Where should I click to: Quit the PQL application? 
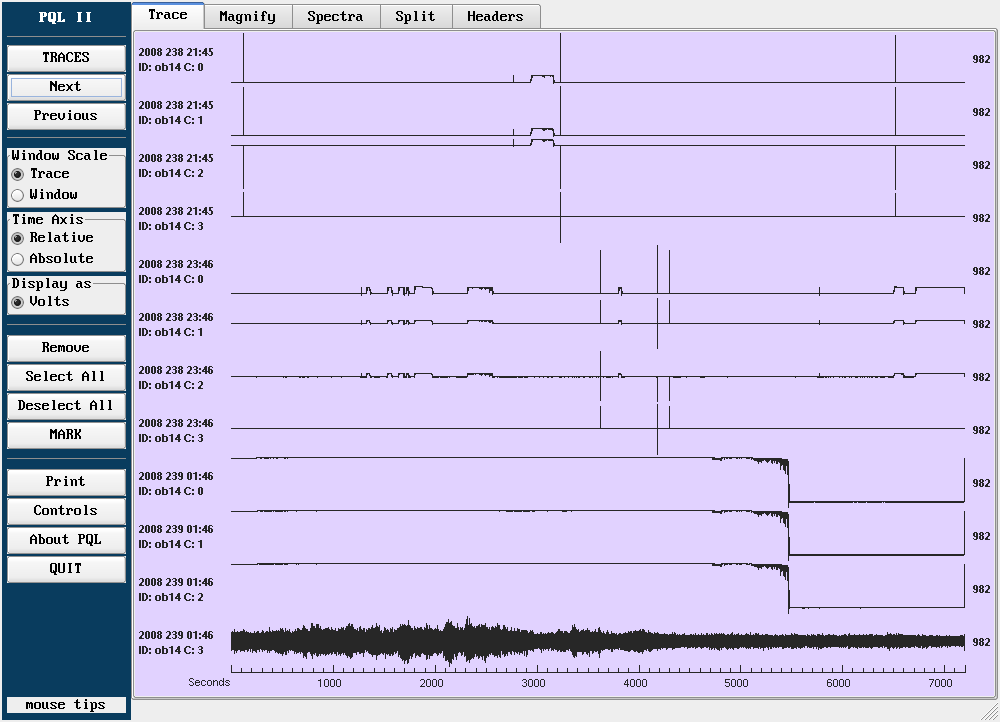[x=66, y=569]
